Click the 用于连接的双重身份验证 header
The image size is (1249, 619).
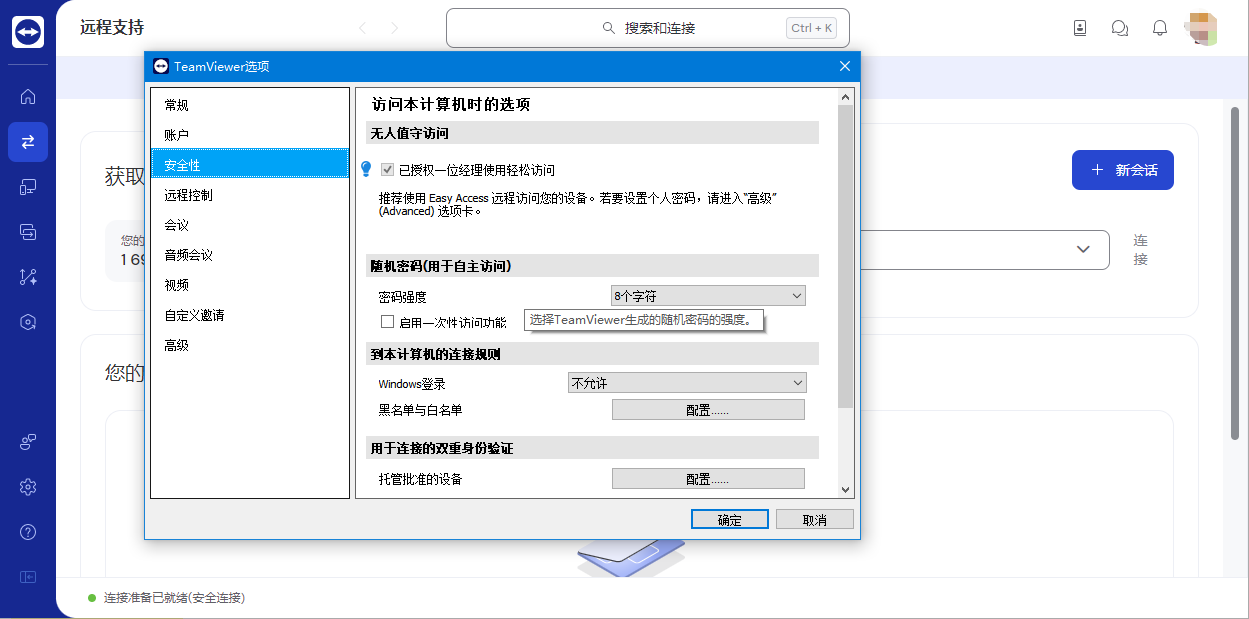(592, 448)
